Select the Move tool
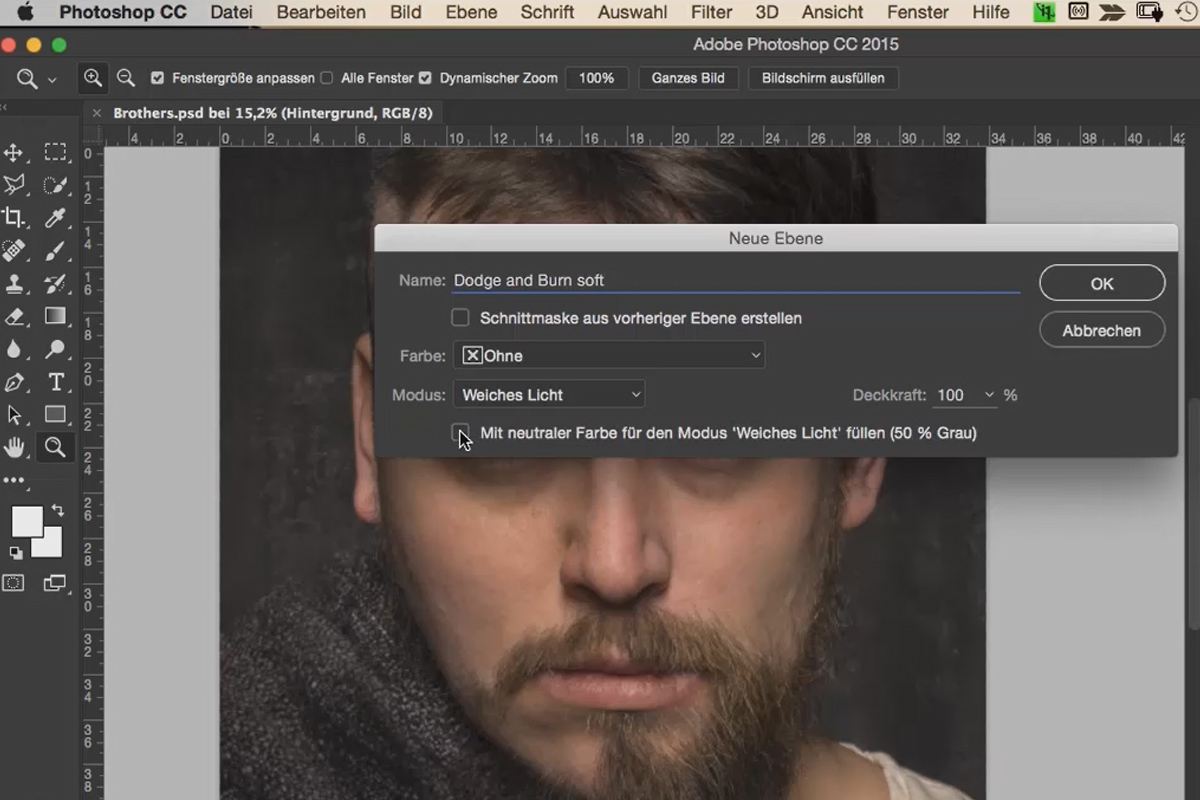This screenshot has height=800, width=1200. click(x=14, y=153)
